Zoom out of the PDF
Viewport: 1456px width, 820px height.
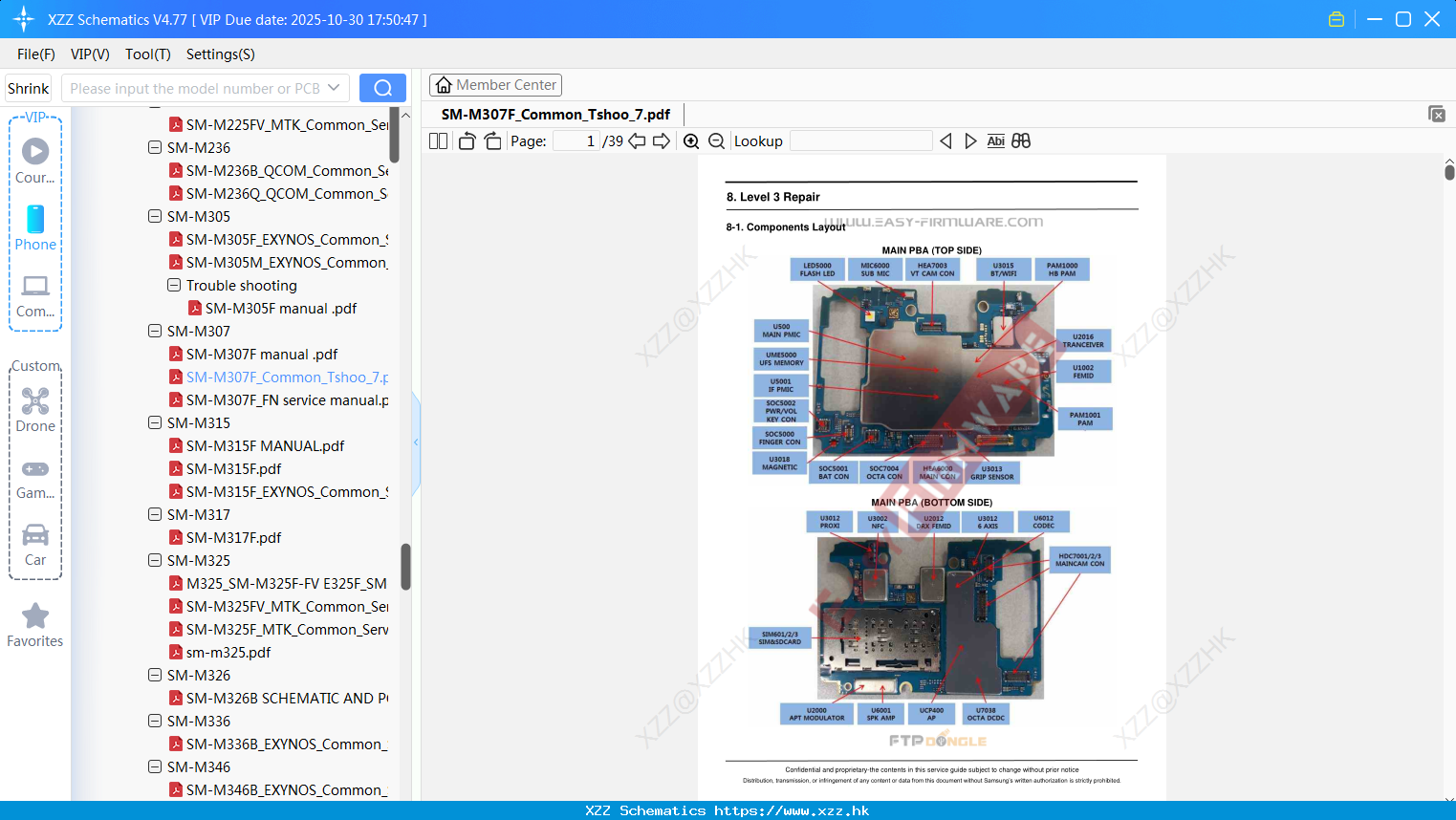[x=716, y=141]
